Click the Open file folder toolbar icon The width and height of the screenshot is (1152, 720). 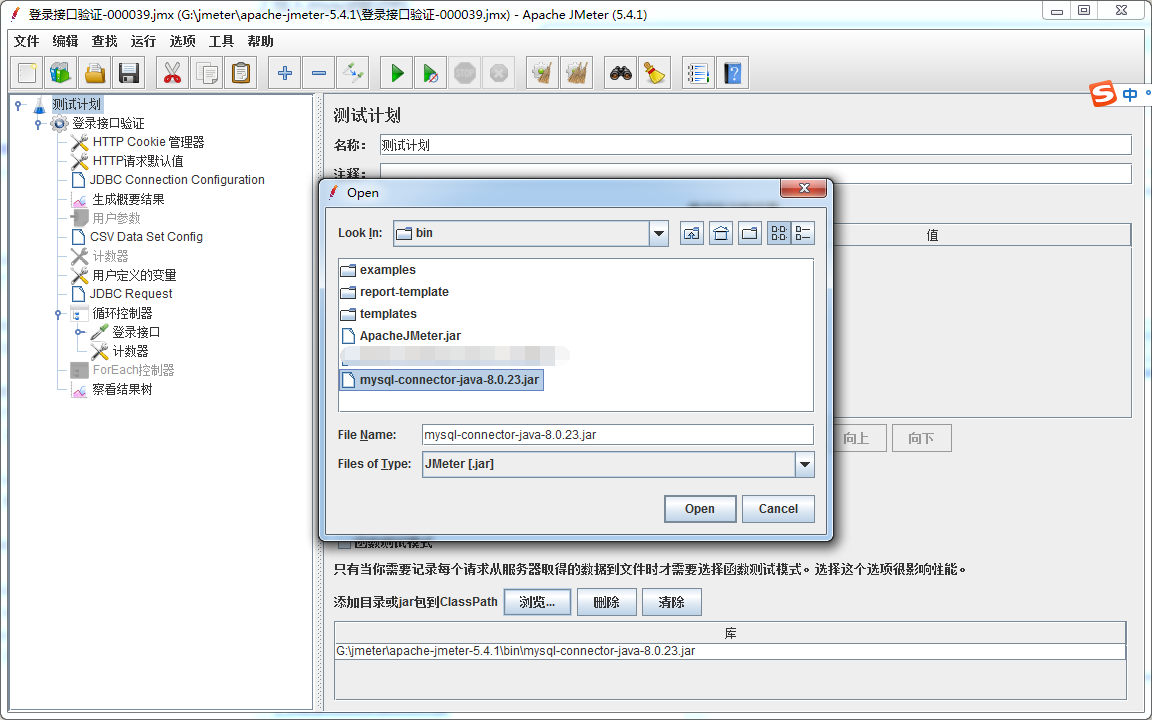(95, 73)
